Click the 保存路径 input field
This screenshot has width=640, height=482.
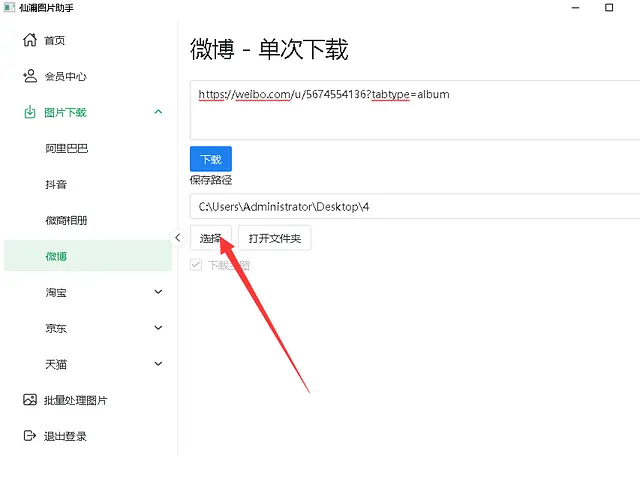pos(415,207)
